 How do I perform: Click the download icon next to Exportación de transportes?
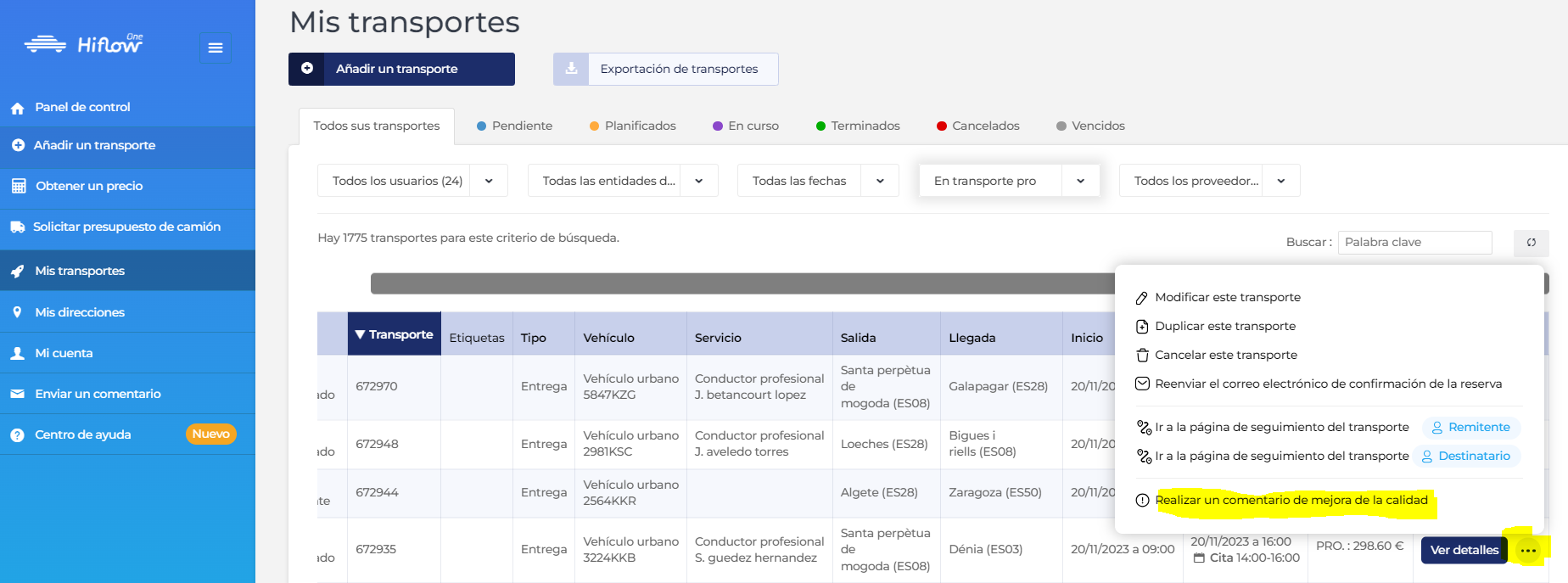tap(571, 69)
